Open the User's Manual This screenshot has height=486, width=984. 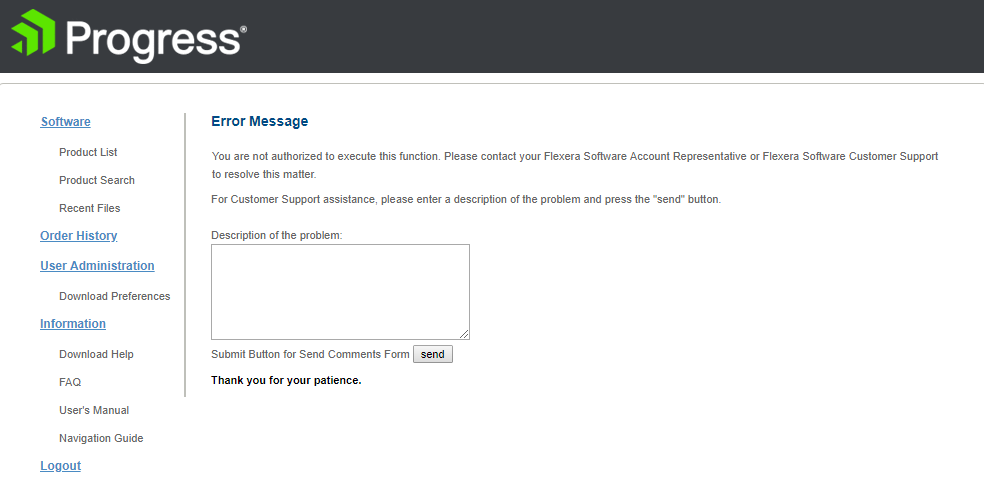click(94, 410)
